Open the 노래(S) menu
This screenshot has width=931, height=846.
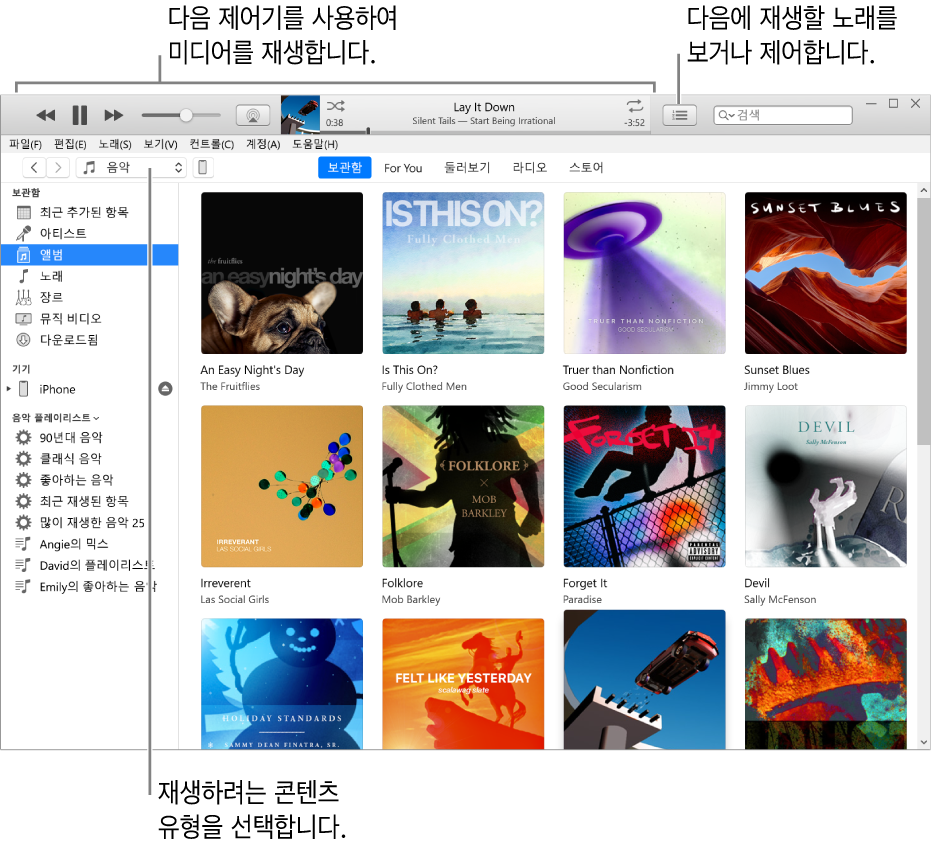click(115, 144)
